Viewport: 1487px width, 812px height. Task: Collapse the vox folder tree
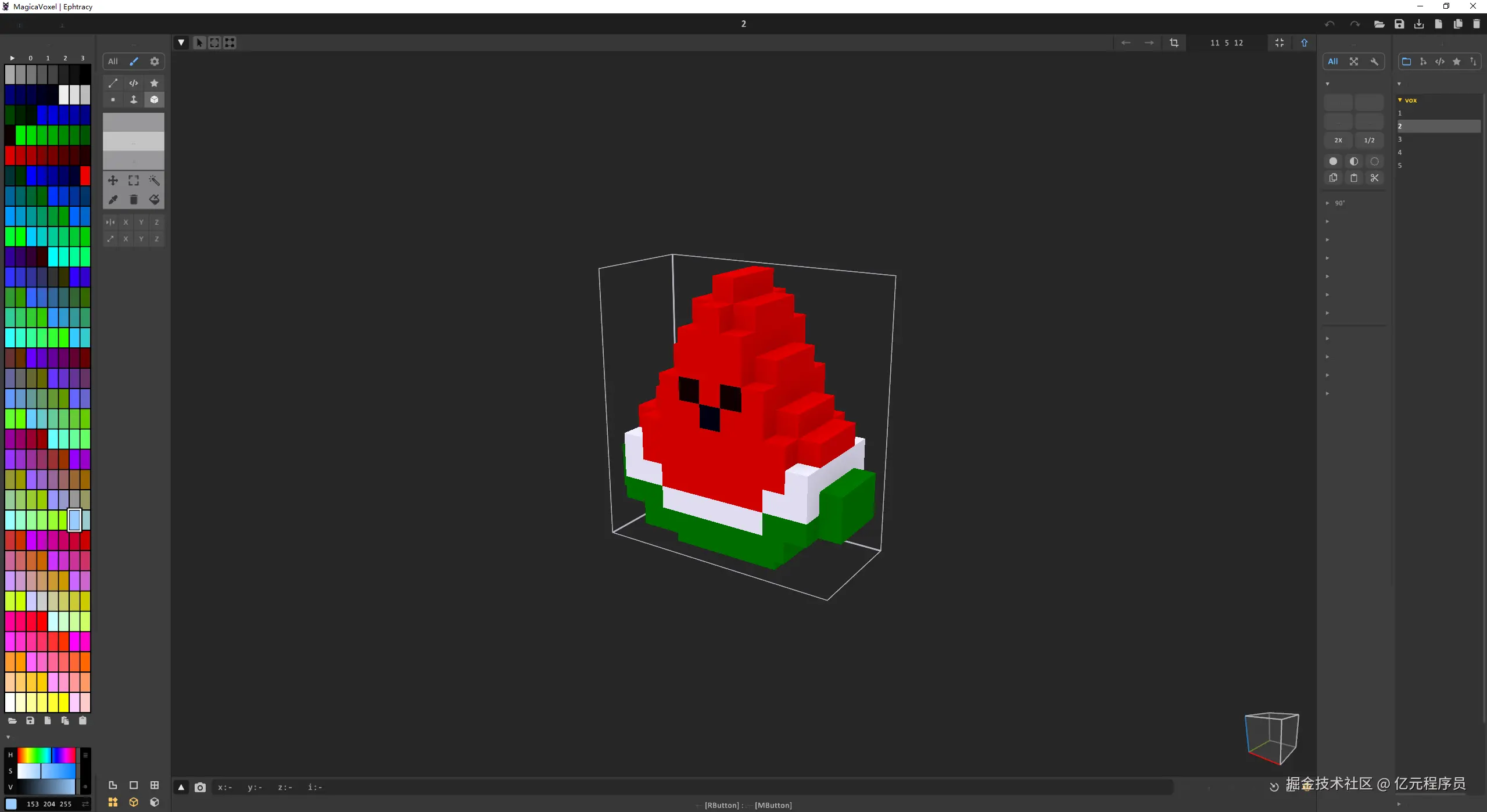coord(1400,100)
